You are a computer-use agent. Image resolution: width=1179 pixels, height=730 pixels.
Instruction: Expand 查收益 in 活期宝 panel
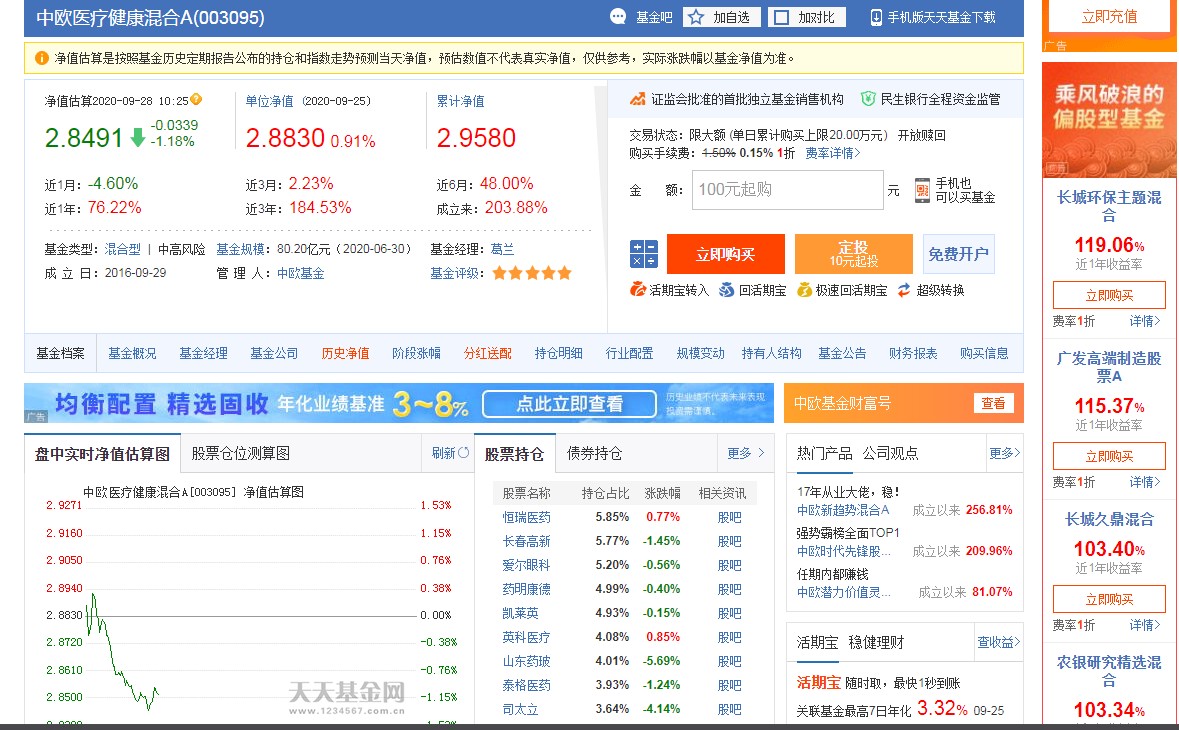tap(999, 642)
